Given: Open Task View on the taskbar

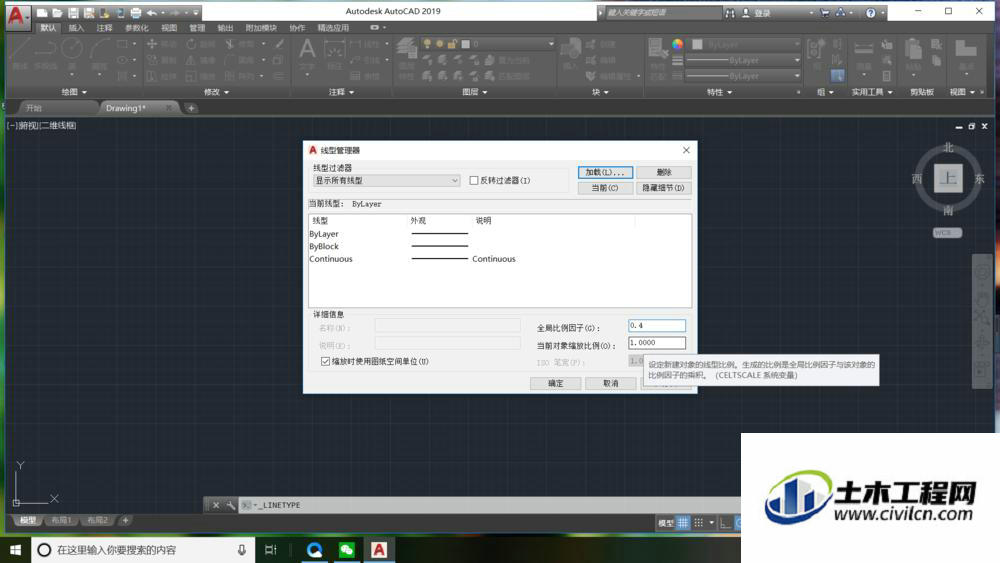Looking at the screenshot, I should 270,550.
